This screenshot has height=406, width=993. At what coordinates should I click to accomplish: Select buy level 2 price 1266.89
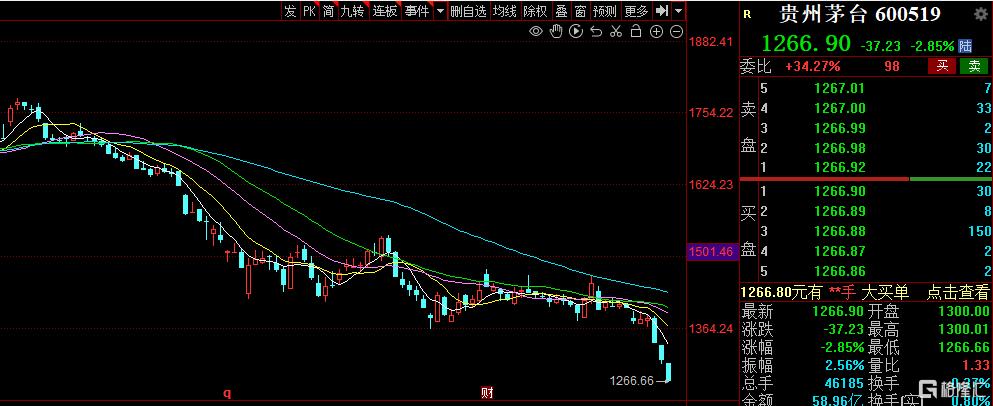click(839, 211)
